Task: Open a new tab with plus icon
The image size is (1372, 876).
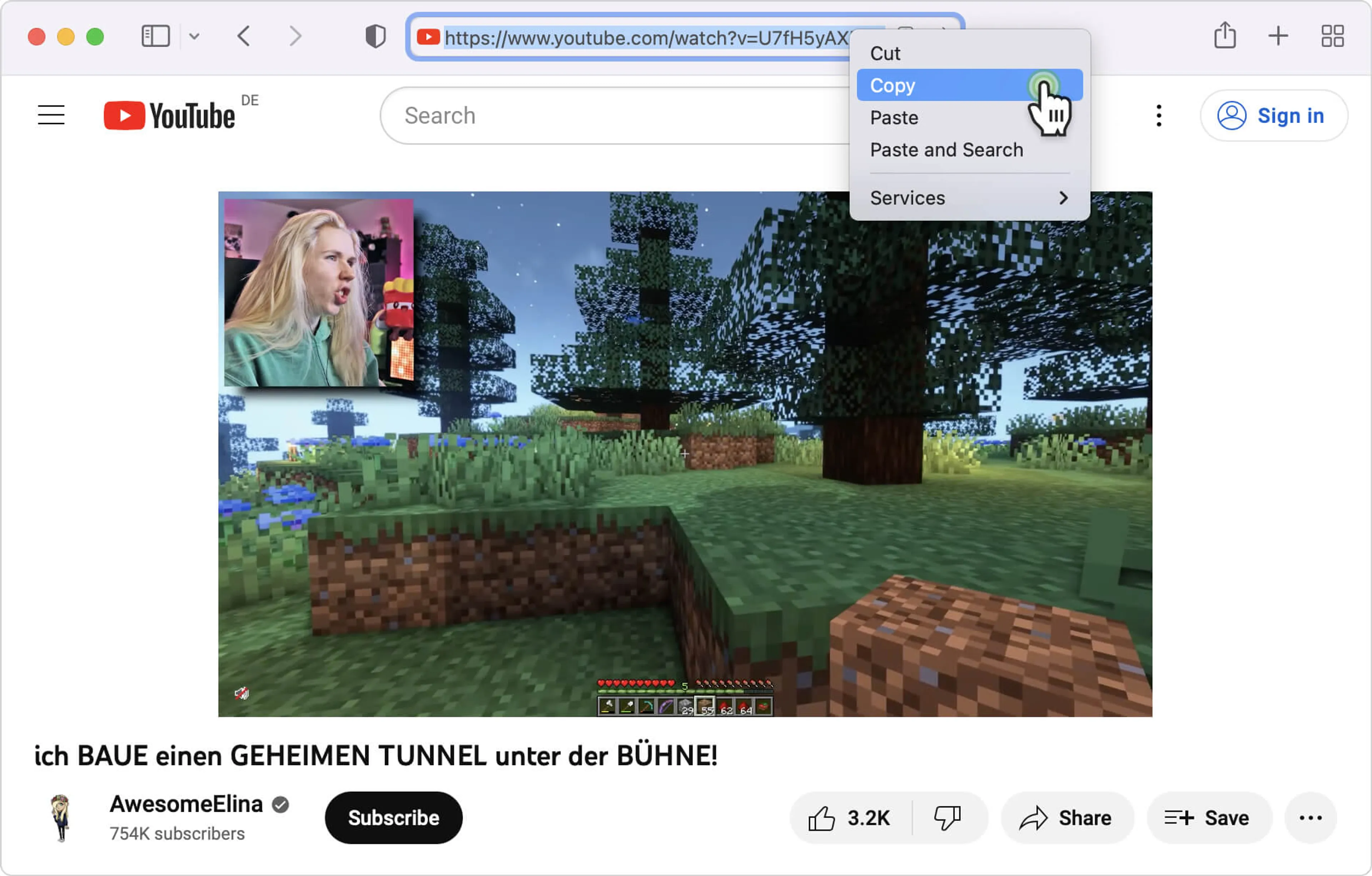Action: coord(1278,36)
